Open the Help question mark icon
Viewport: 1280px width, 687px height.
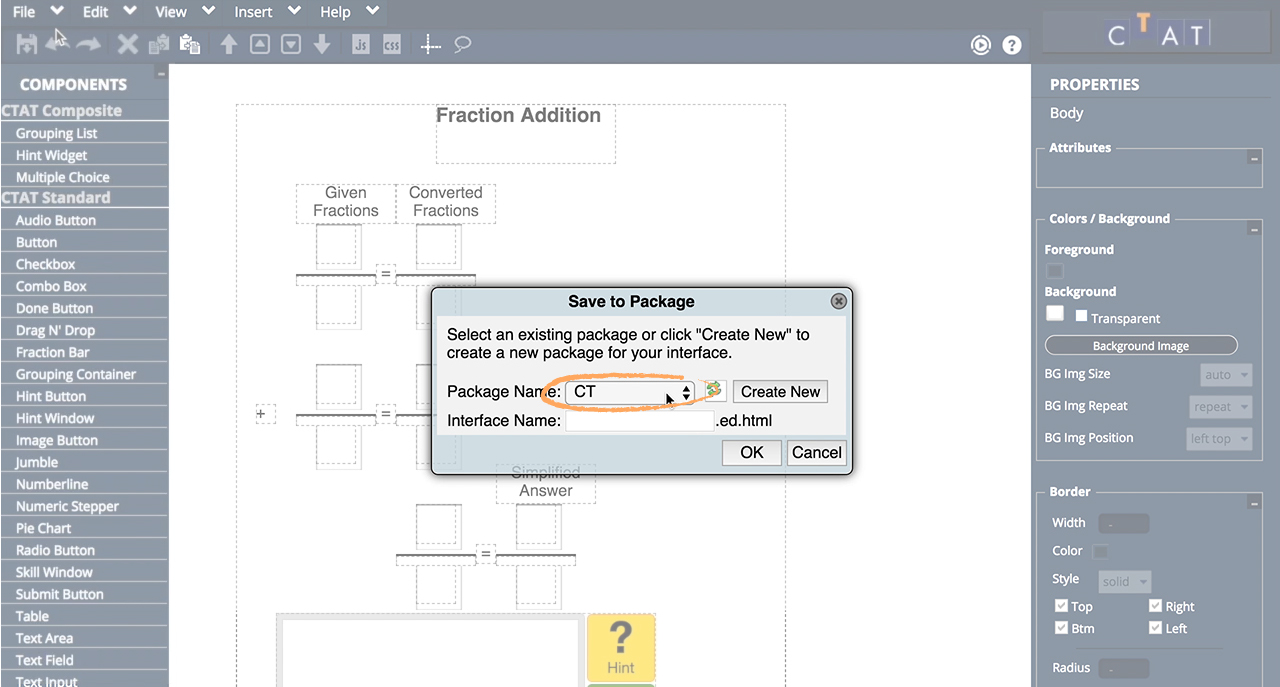tap(1011, 44)
